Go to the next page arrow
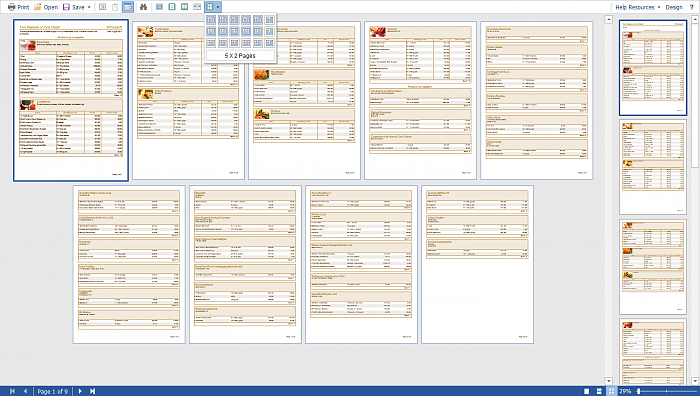700x396 pixels. 80,391
